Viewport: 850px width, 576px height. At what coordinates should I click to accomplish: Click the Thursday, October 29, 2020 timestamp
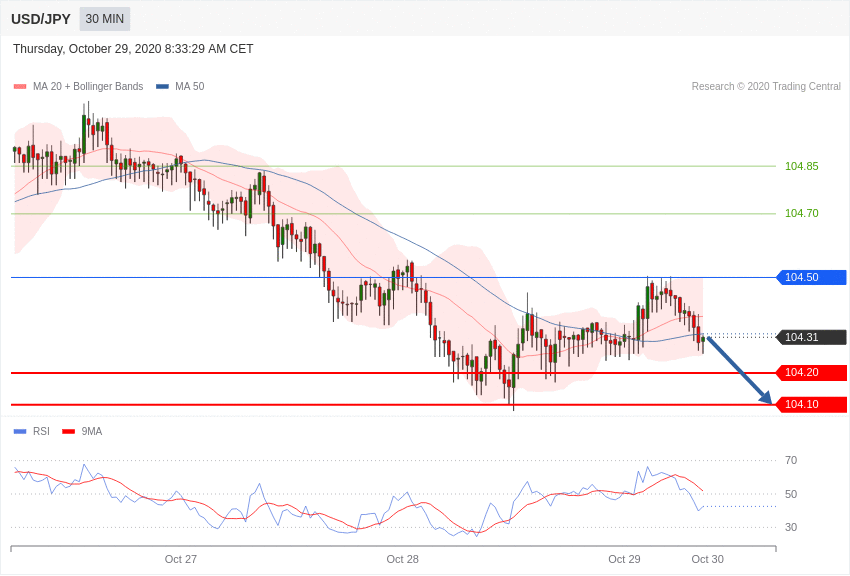pyautogui.click(x=133, y=49)
